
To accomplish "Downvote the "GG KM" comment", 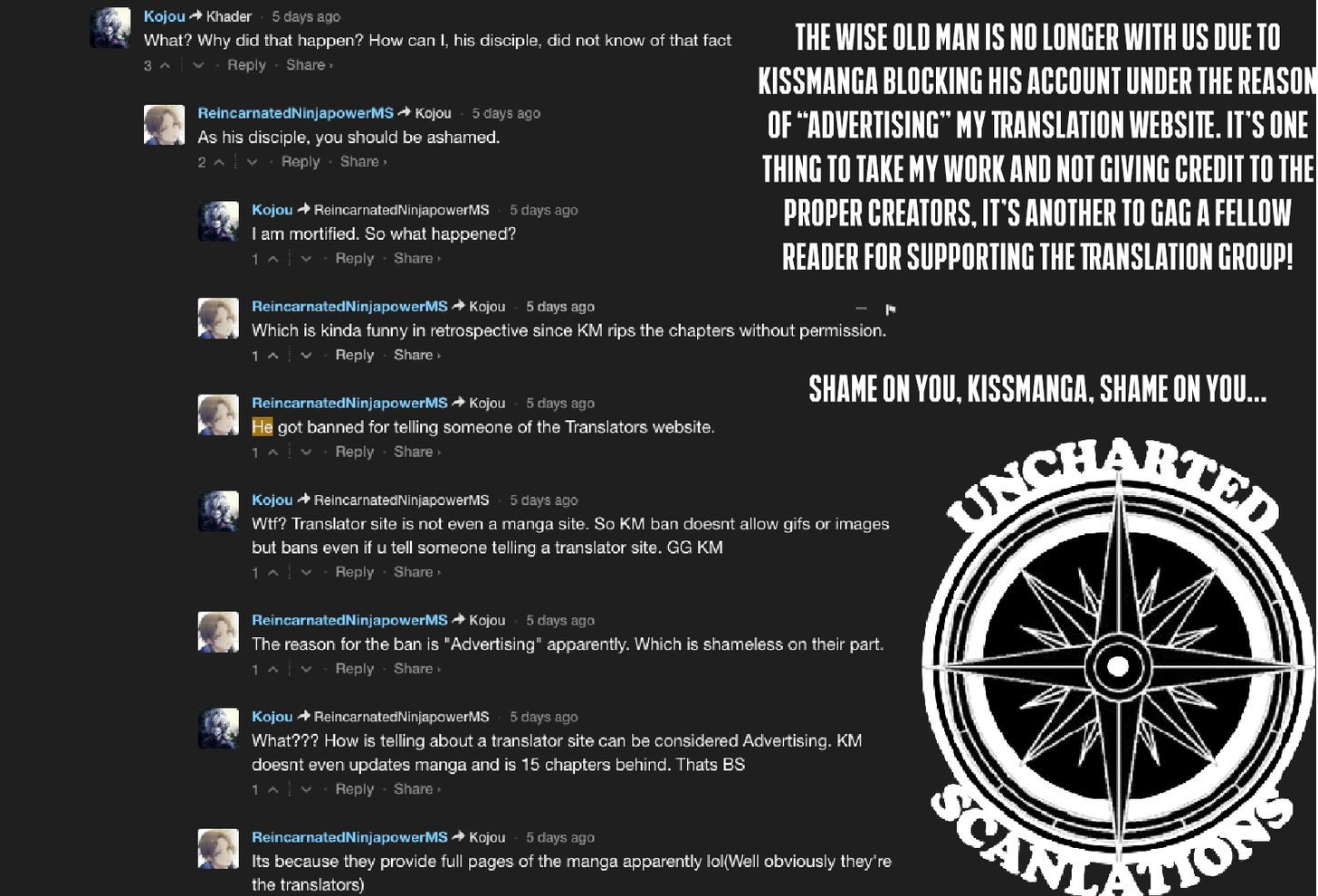I will (306, 573).
